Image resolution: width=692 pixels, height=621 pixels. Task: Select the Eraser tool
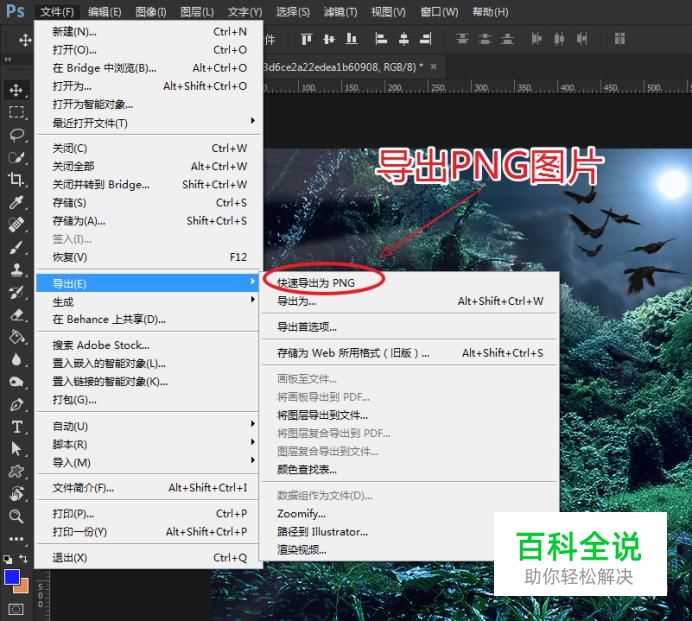pyautogui.click(x=16, y=315)
